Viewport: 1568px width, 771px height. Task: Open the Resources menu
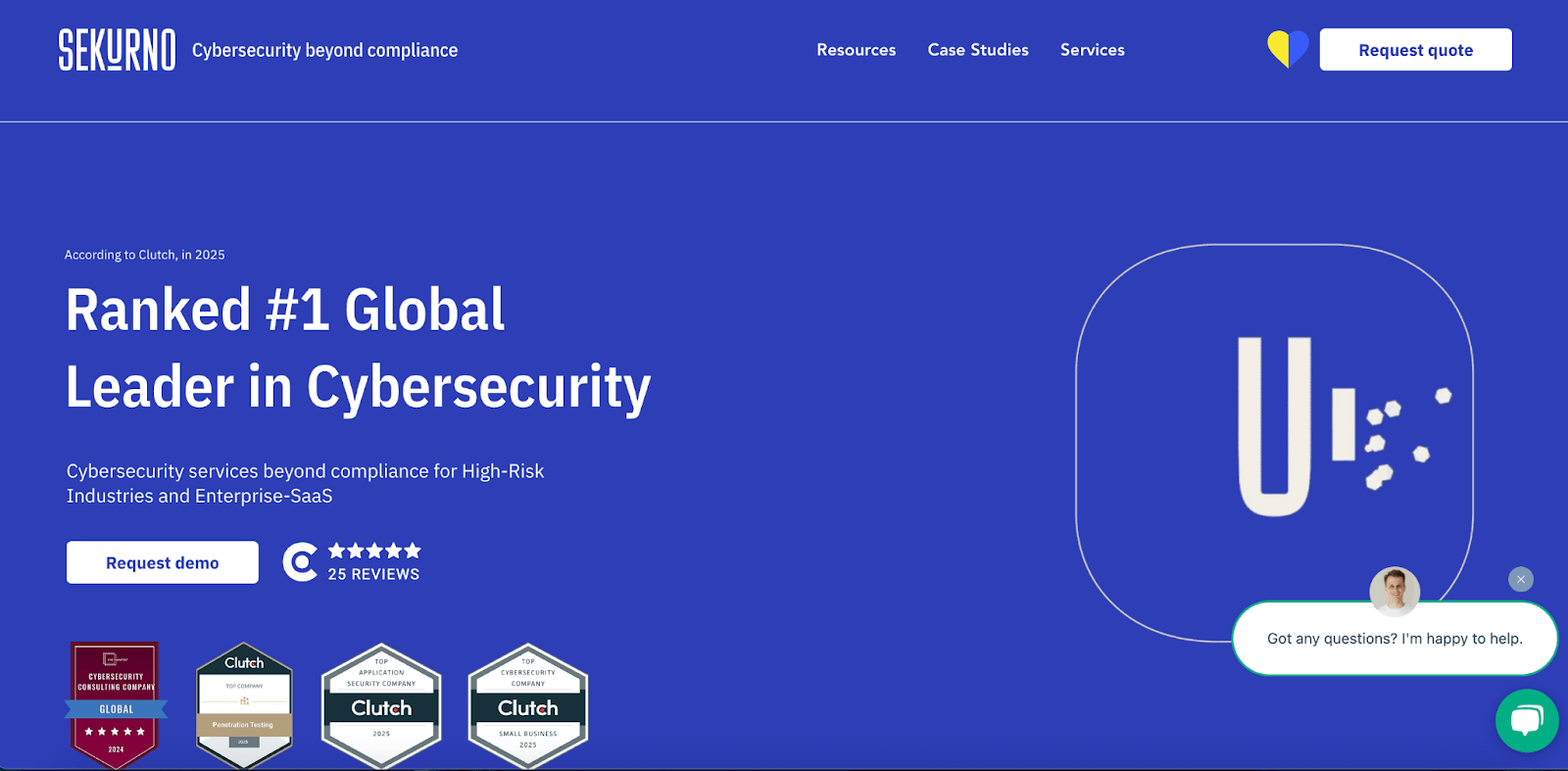tap(857, 50)
